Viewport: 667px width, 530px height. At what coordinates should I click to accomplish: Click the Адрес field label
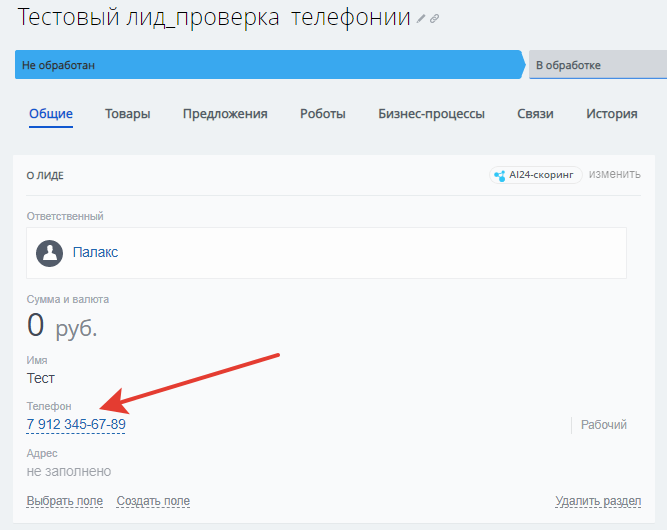point(42,453)
